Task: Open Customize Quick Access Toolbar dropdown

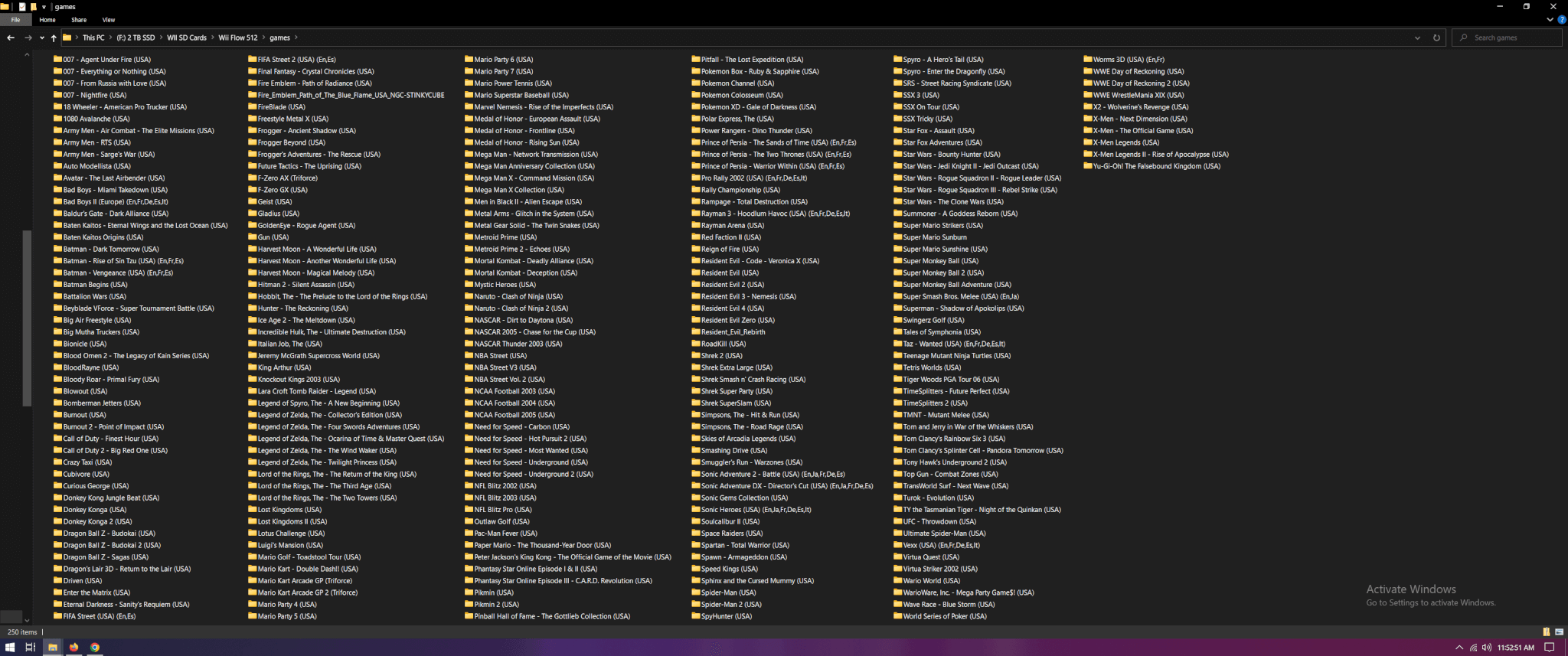Action: (44, 7)
